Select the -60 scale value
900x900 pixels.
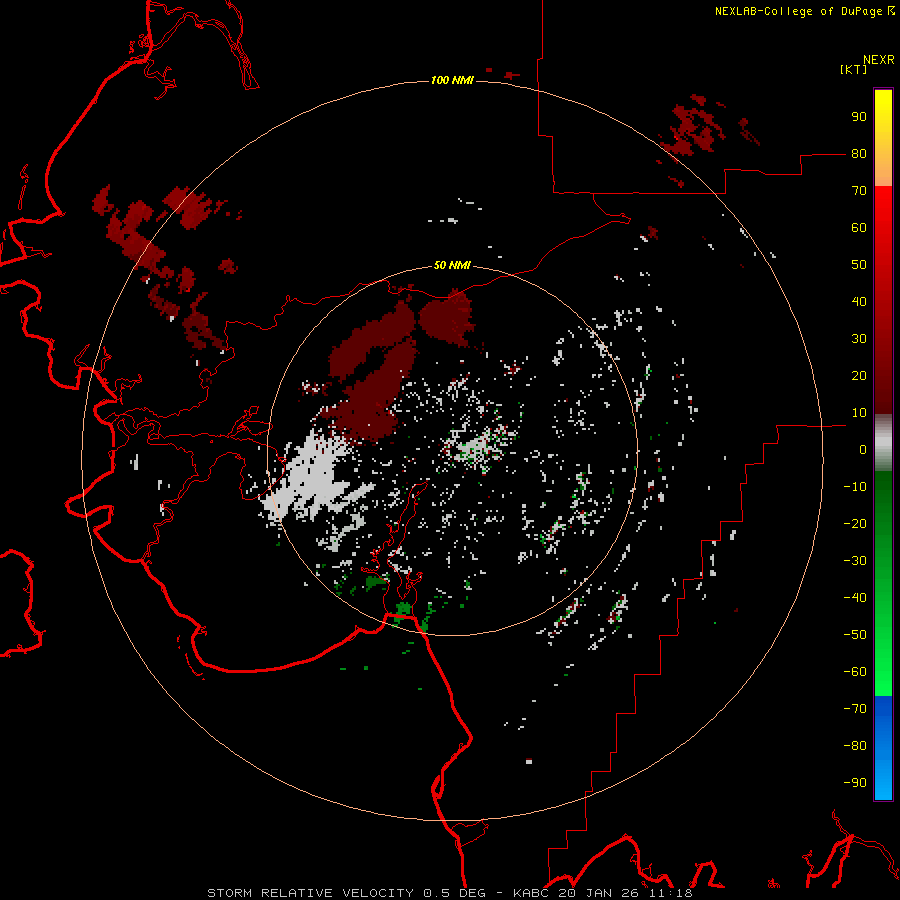point(855,672)
